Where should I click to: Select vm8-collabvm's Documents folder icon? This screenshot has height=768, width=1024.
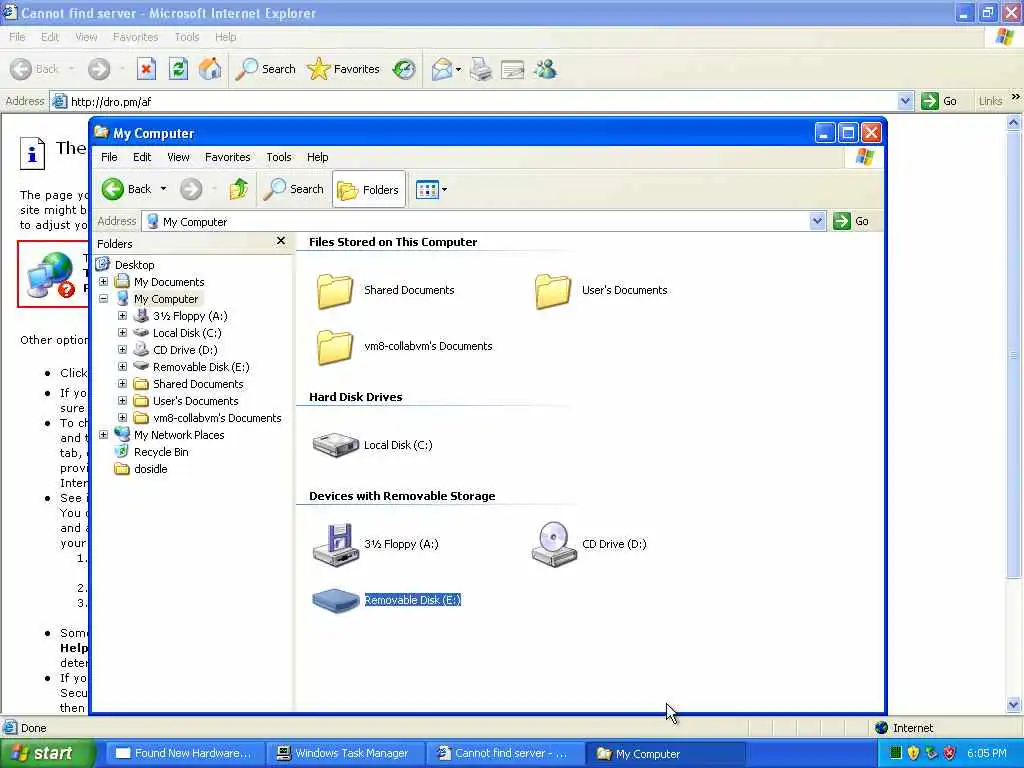335,347
